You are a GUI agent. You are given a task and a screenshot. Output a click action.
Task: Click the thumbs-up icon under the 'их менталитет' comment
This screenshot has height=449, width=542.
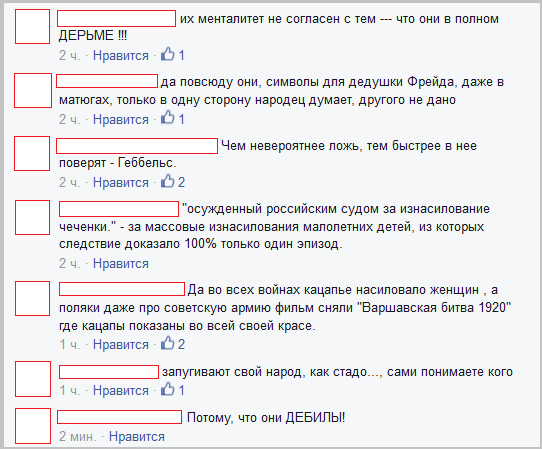pos(168,54)
